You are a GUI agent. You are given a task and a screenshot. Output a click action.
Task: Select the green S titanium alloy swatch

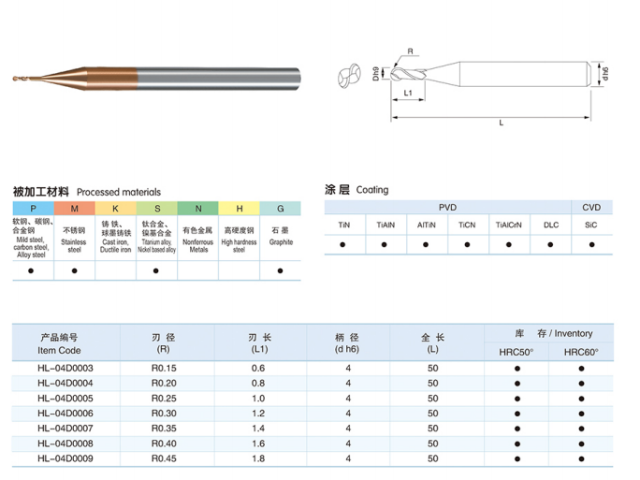point(157,207)
